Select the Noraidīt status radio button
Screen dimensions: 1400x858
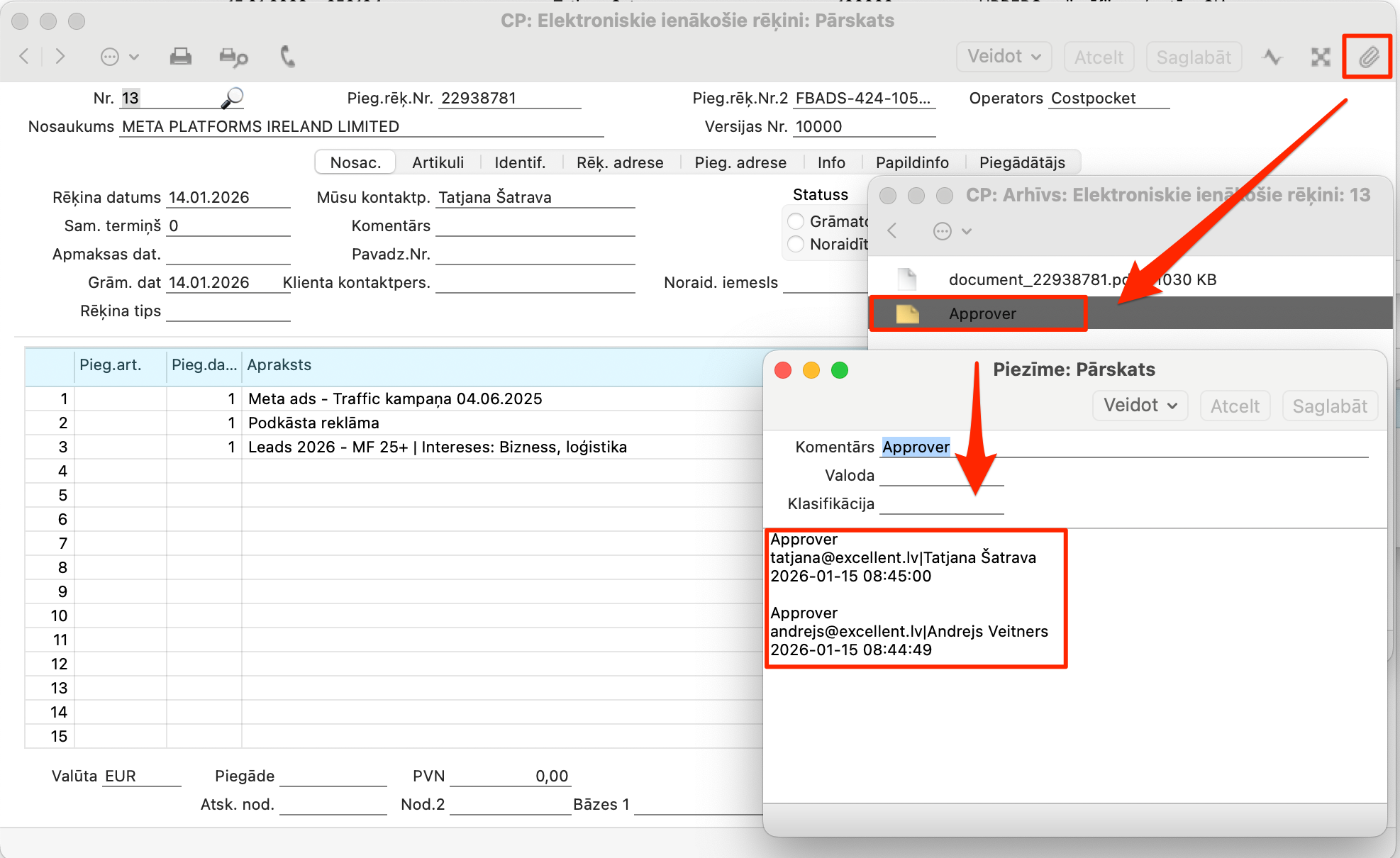[796, 244]
